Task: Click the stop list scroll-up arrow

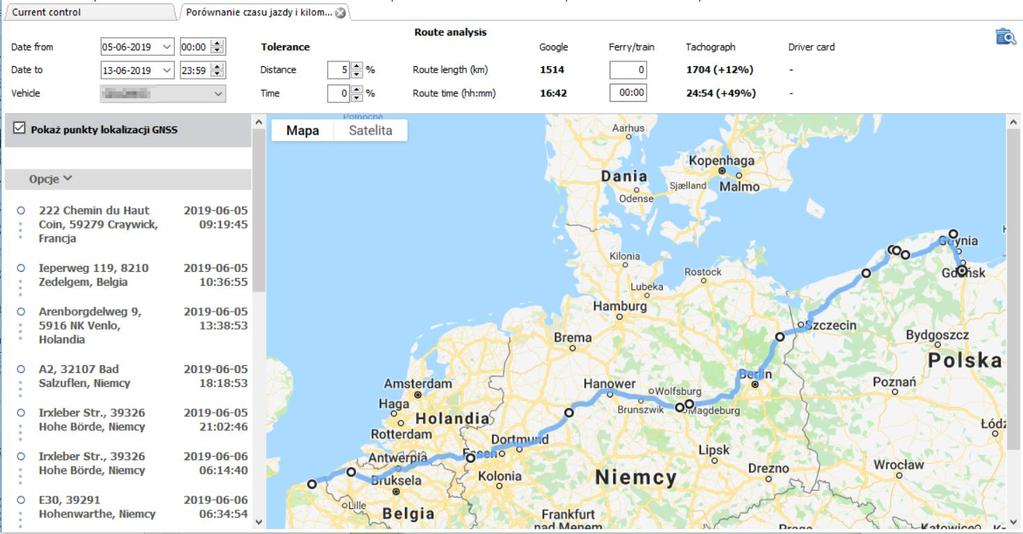Action: (258, 122)
